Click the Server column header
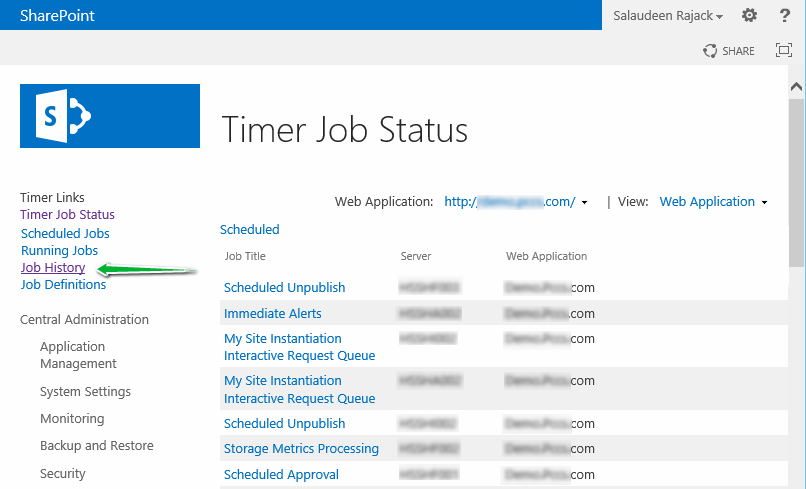The width and height of the screenshot is (806, 489). tap(416, 256)
